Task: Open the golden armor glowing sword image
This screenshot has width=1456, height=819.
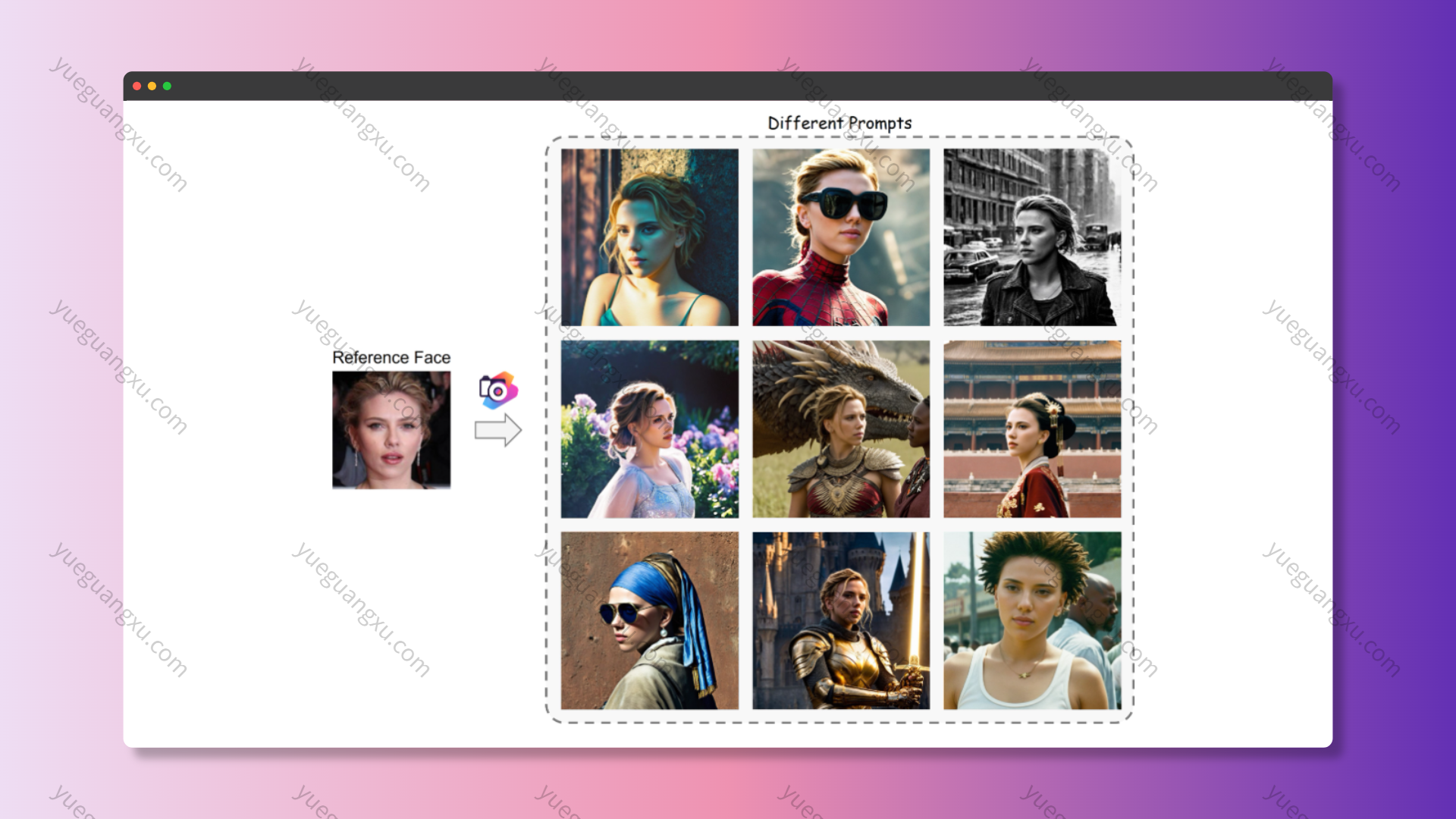Action: coord(841,620)
